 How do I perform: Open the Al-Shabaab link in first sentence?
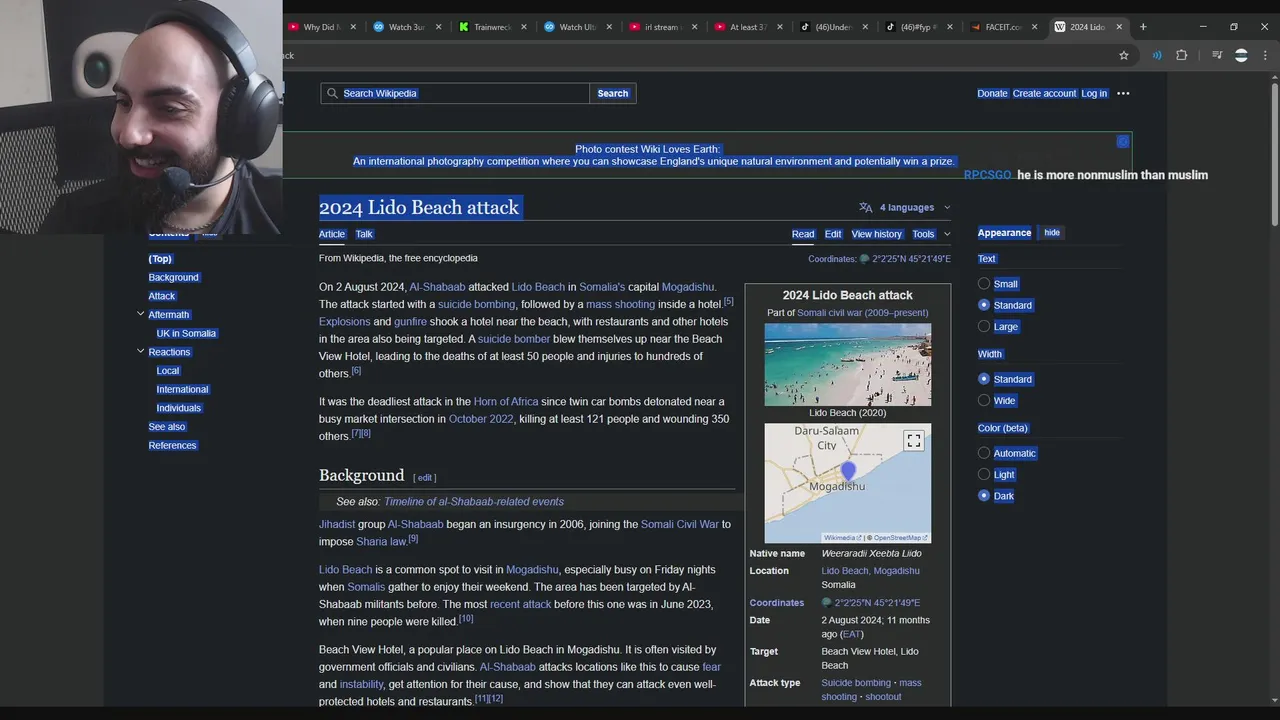[437, 287]
